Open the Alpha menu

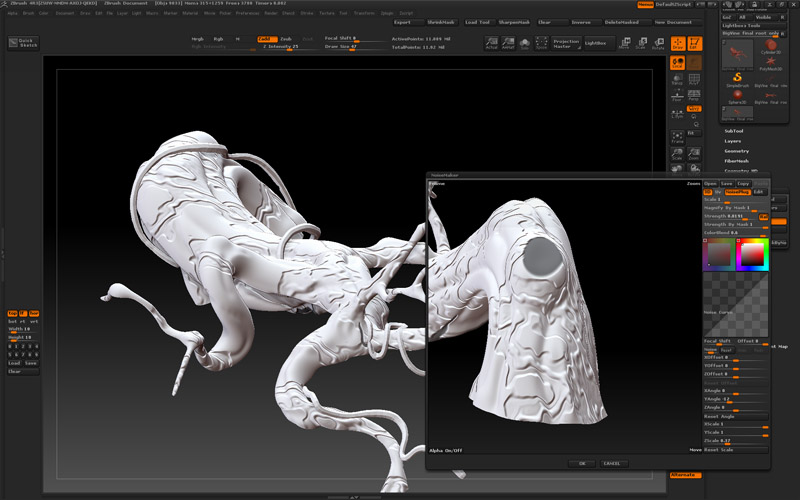click(12, 13)
